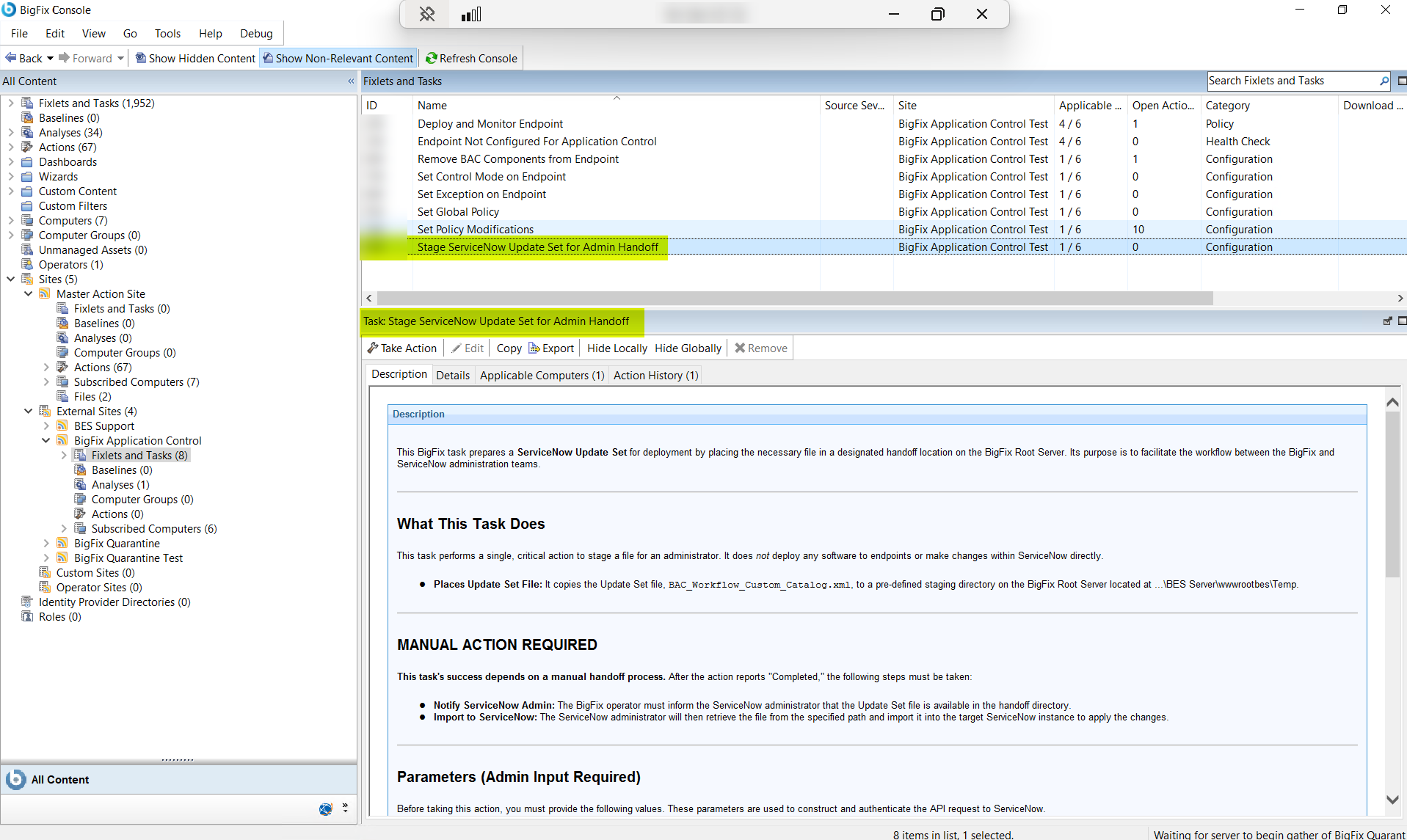This screenshot has width=1407, height=840.
Task: Click the pin icon in remote session bar
Action: click(427, 14)
